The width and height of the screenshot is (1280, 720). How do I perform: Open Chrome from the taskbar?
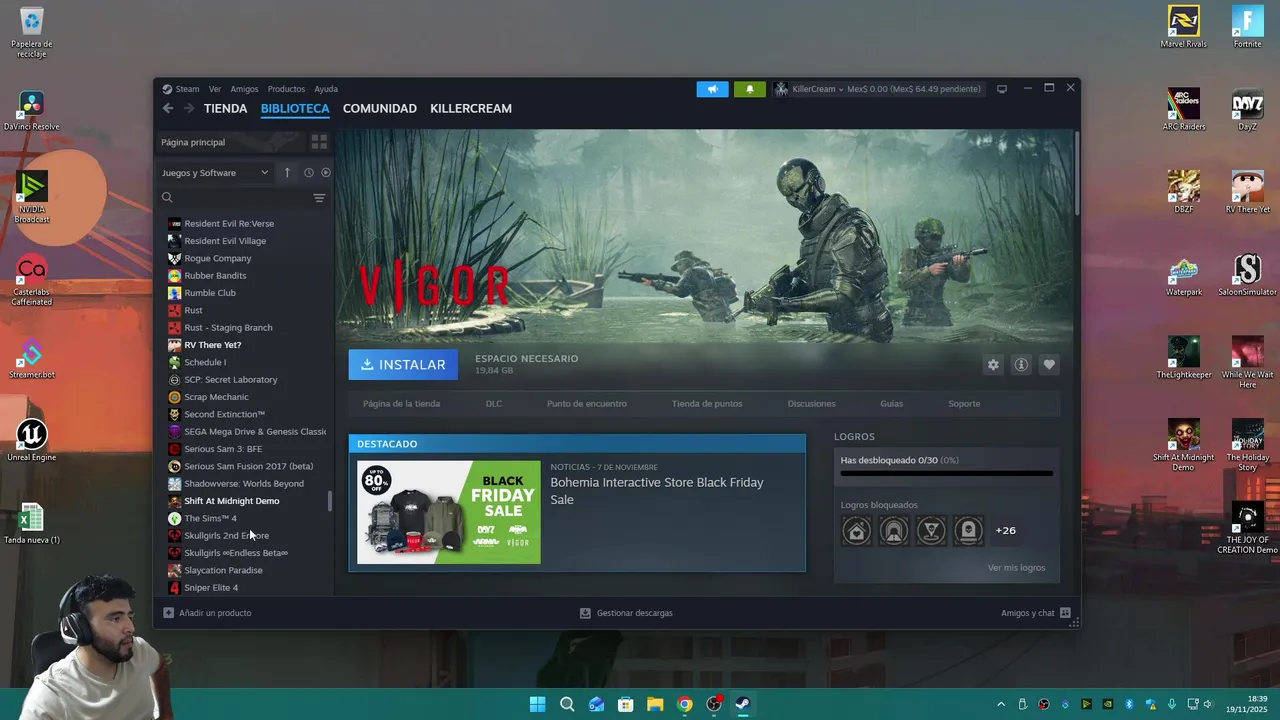684,704
